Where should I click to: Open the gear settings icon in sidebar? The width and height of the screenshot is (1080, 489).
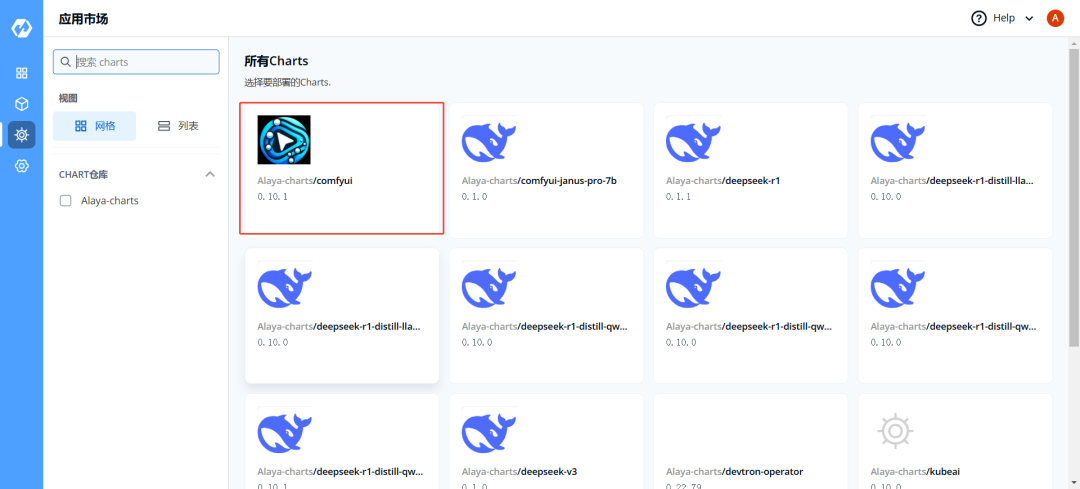(21, 166)
